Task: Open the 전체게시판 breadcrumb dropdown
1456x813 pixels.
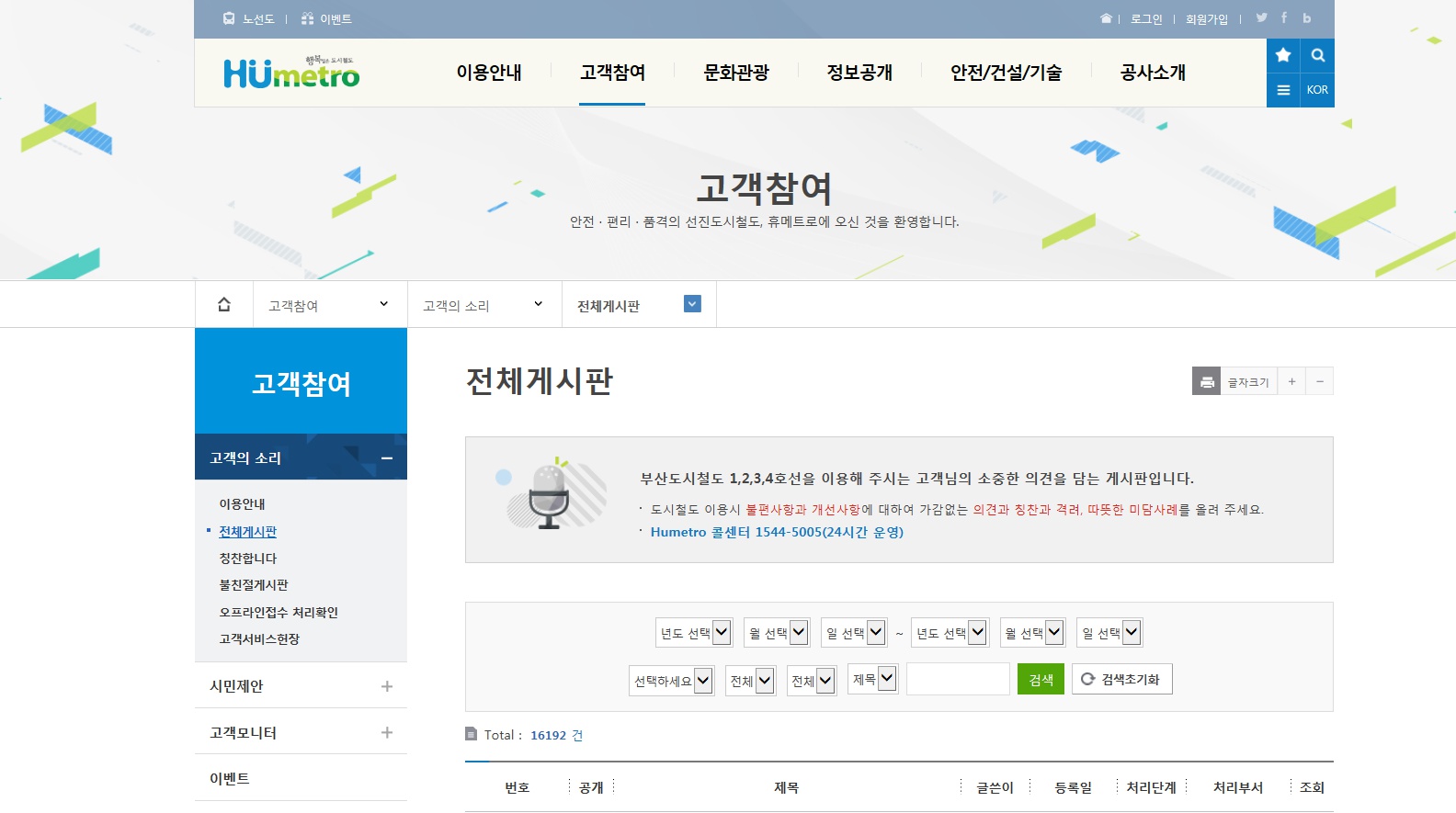Action: point(693,304)
